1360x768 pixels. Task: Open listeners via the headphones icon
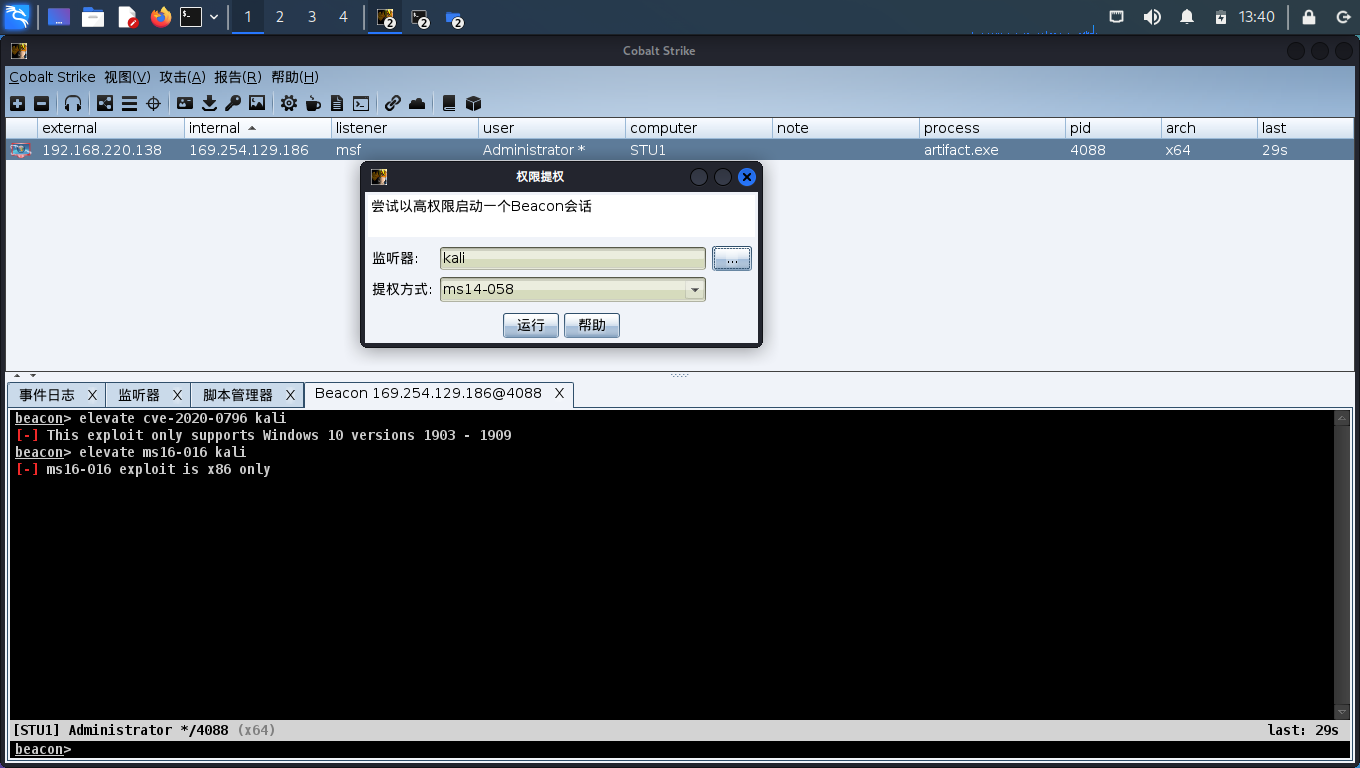(x=73, y=103)
